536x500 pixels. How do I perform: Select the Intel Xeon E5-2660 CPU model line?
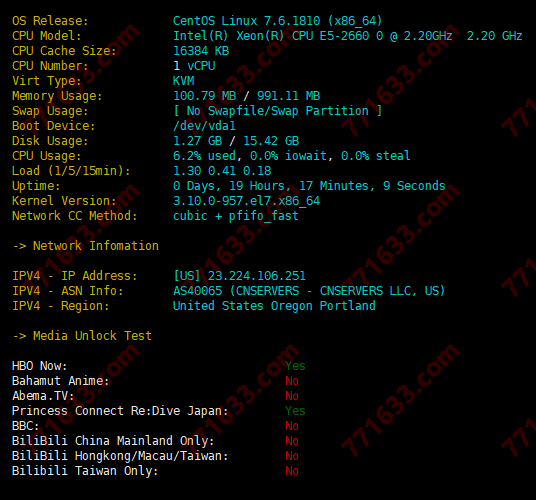pos(348,36)
